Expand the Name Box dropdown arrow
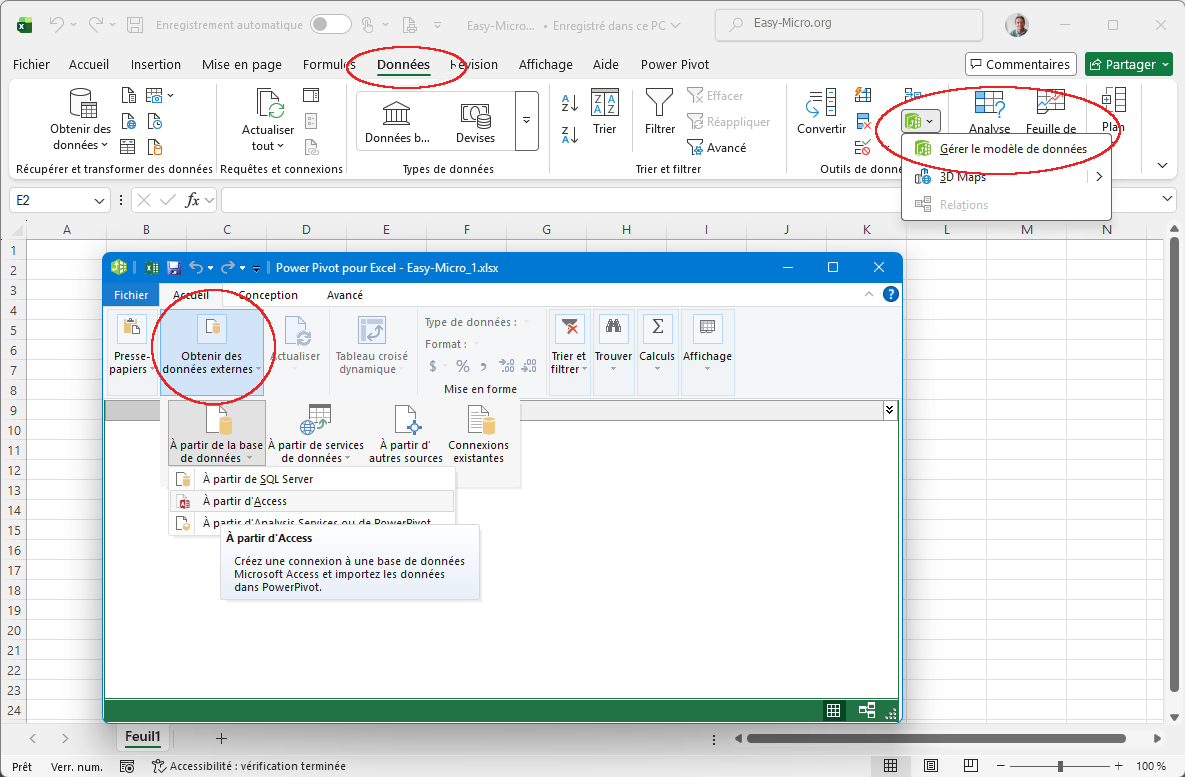Screen dimensions: 1185x777 100,200
